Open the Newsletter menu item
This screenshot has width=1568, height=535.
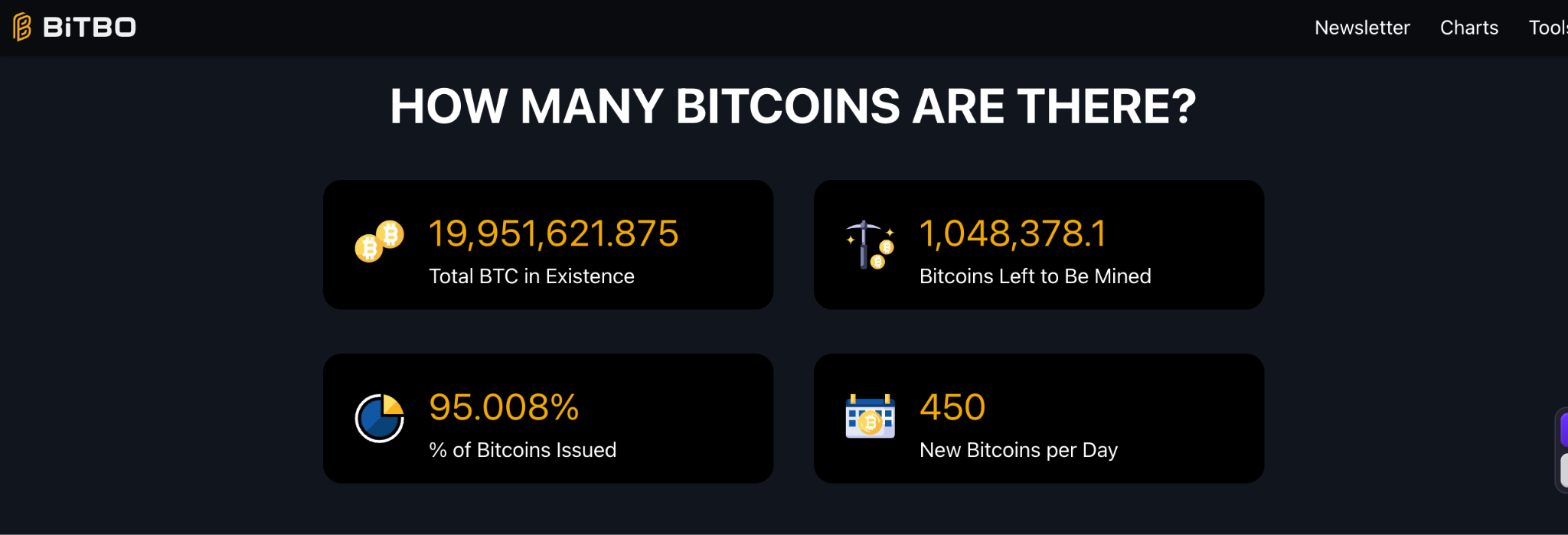1361,28
